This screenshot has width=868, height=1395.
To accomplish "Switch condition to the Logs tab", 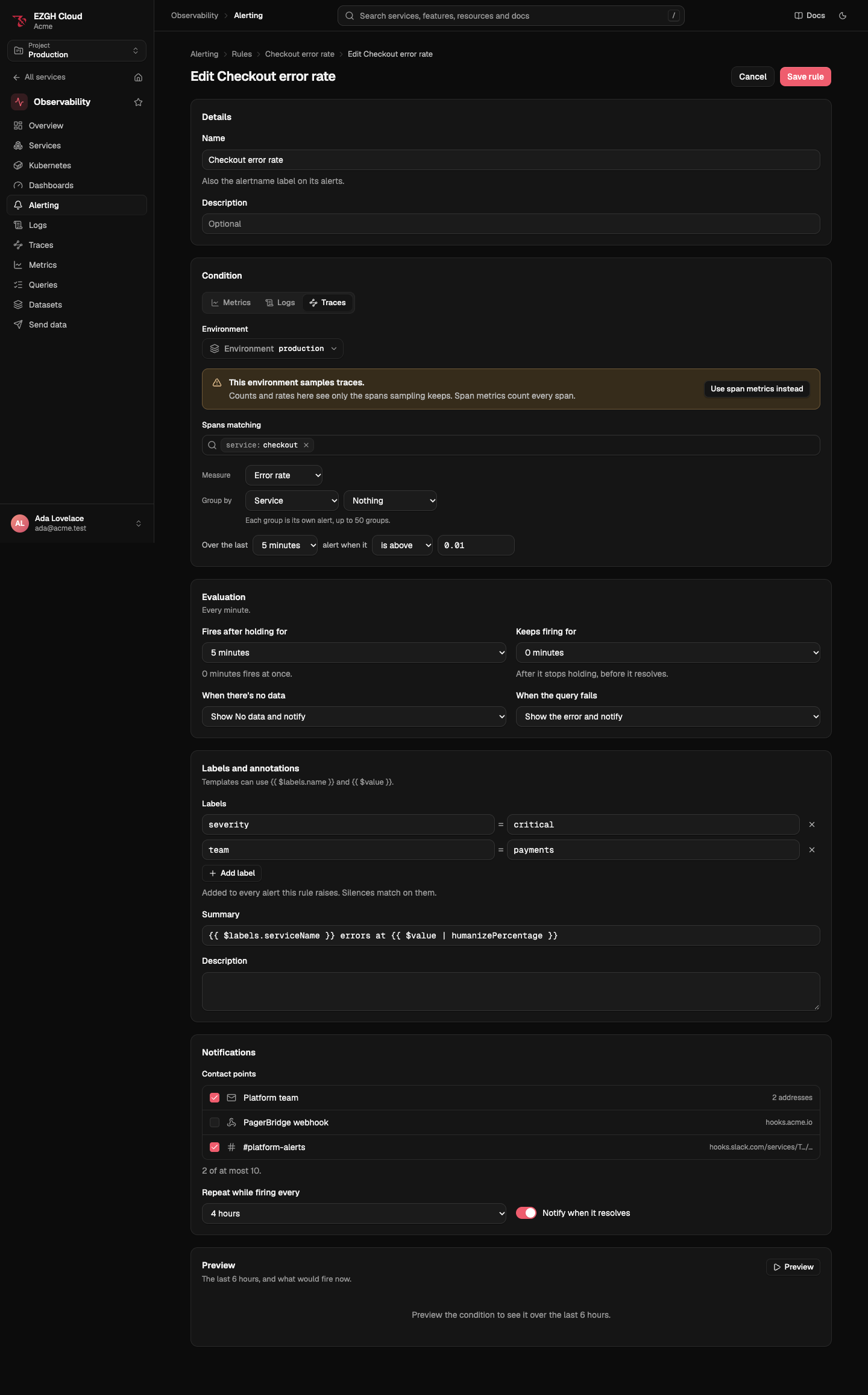I will pyautogui.click(x=280, y=303).
